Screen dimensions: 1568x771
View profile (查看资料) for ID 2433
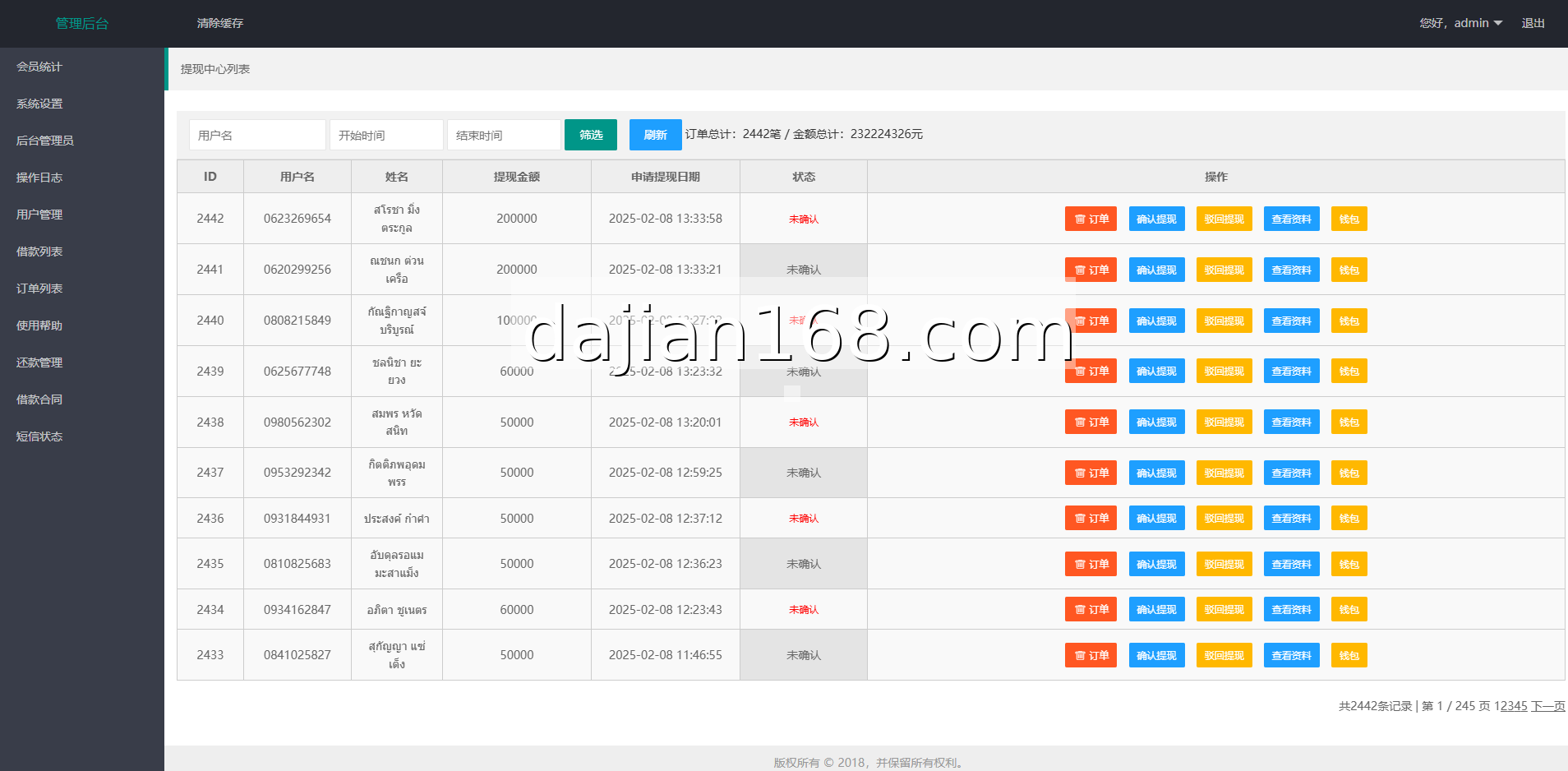click(x=1291, y=655)
